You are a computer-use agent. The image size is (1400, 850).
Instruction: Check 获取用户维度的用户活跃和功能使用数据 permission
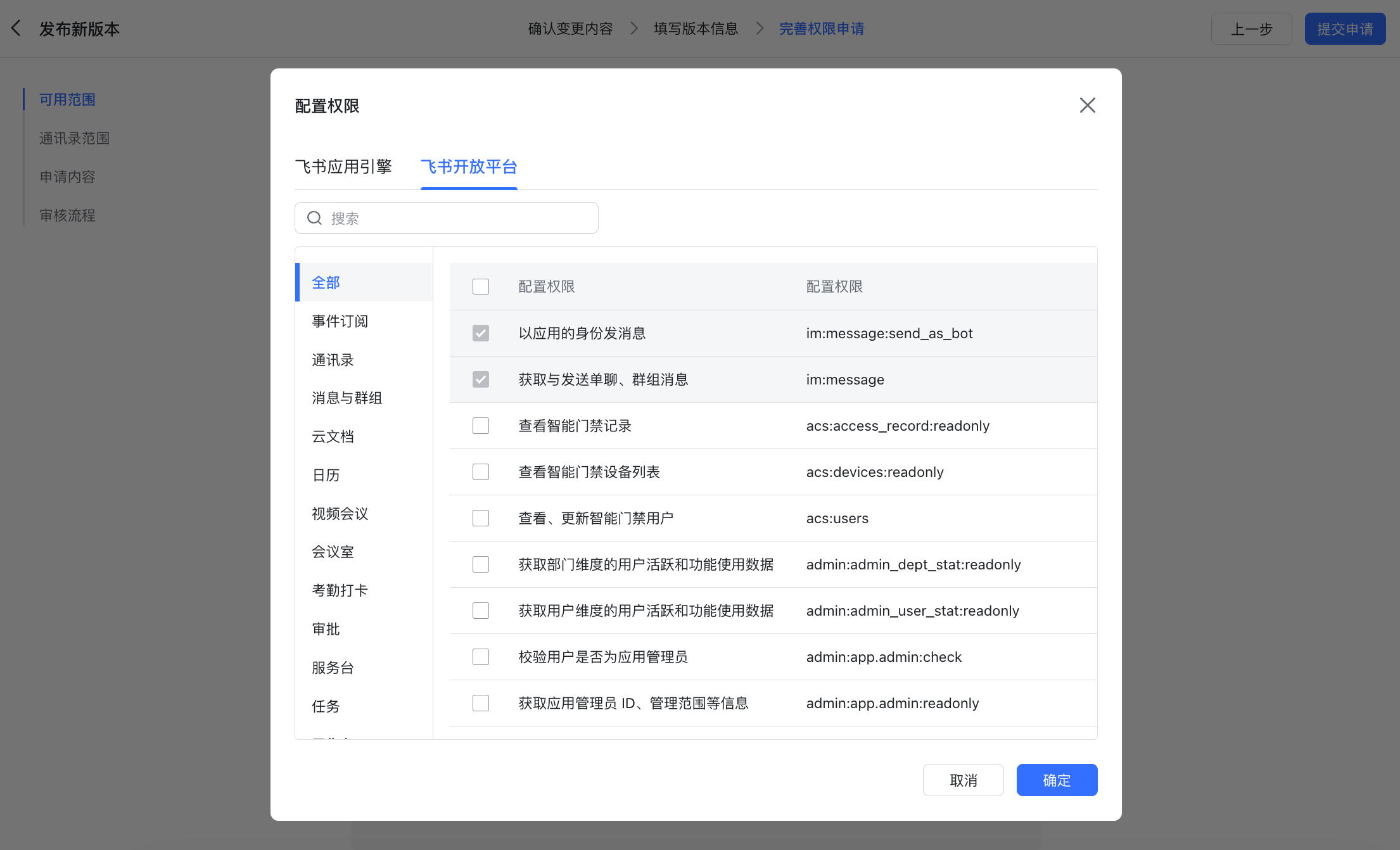(x=481, y=611)
